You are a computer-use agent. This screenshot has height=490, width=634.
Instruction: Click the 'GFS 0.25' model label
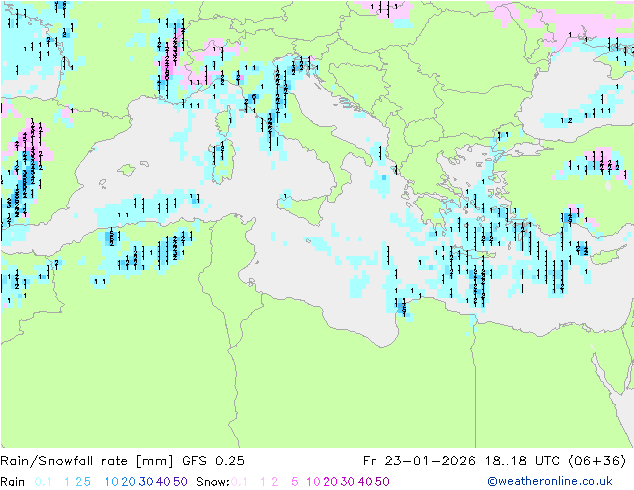click(x=213, y=461)
